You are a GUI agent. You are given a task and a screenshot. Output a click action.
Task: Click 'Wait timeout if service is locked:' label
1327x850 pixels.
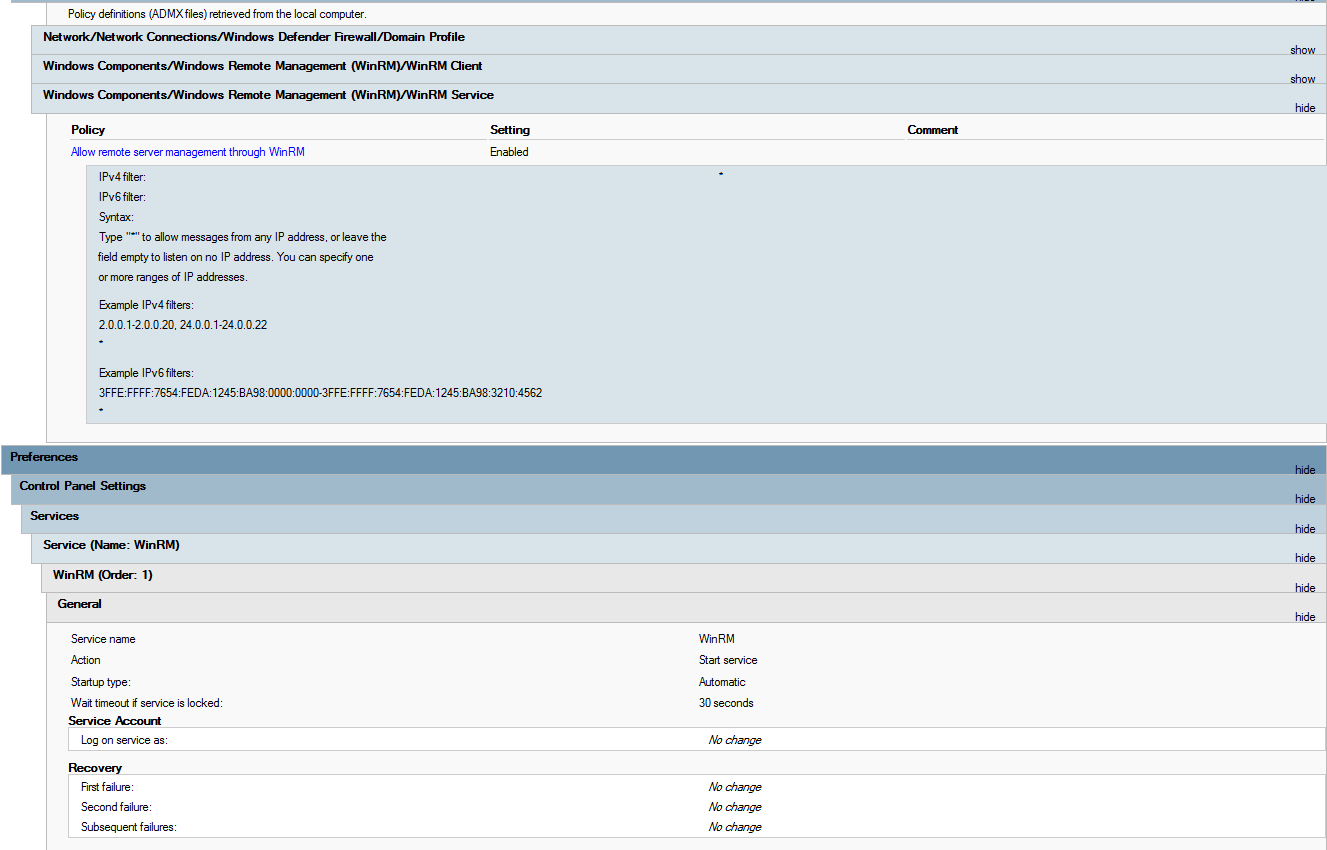(x=146, y=703)
